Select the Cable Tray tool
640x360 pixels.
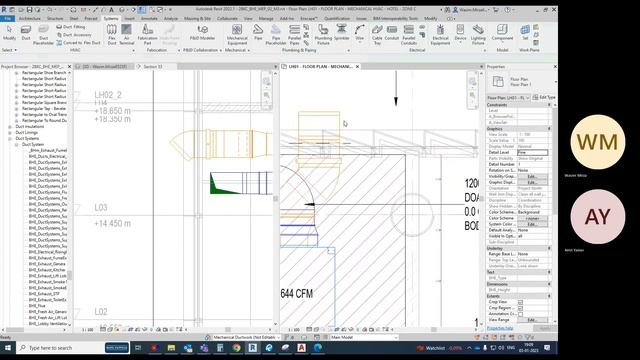377,34
